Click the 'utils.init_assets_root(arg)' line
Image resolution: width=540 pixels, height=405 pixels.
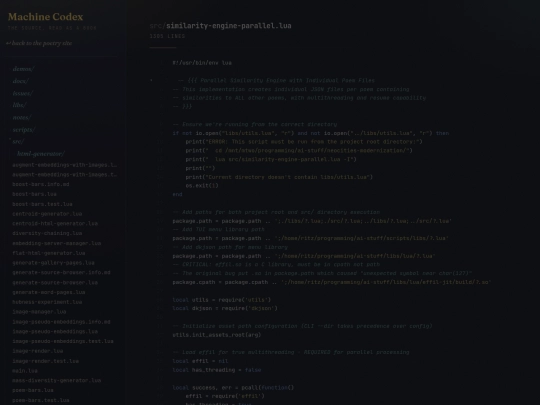click(217, 335)
